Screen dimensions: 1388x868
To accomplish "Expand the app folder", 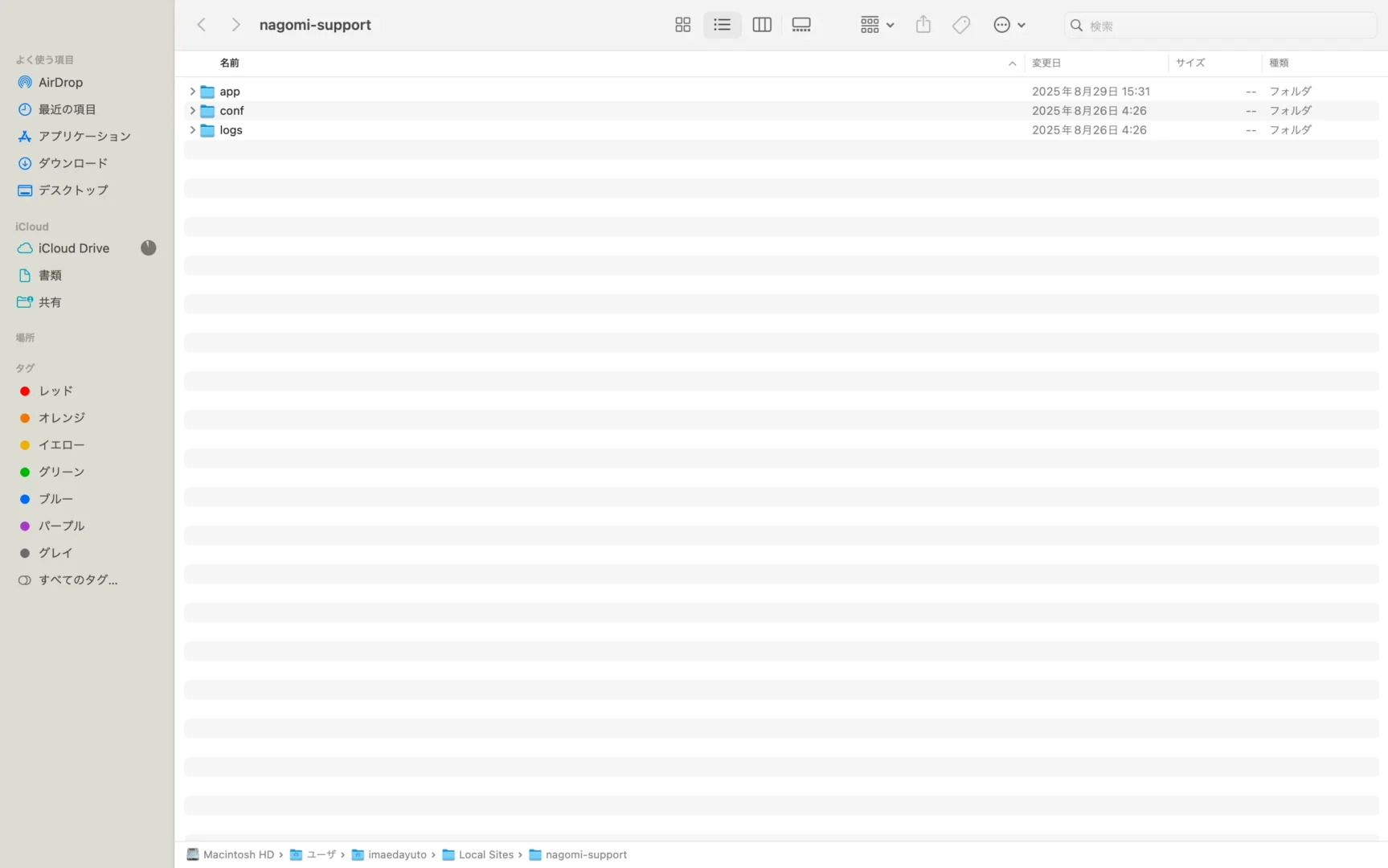I will pos(192,92).
